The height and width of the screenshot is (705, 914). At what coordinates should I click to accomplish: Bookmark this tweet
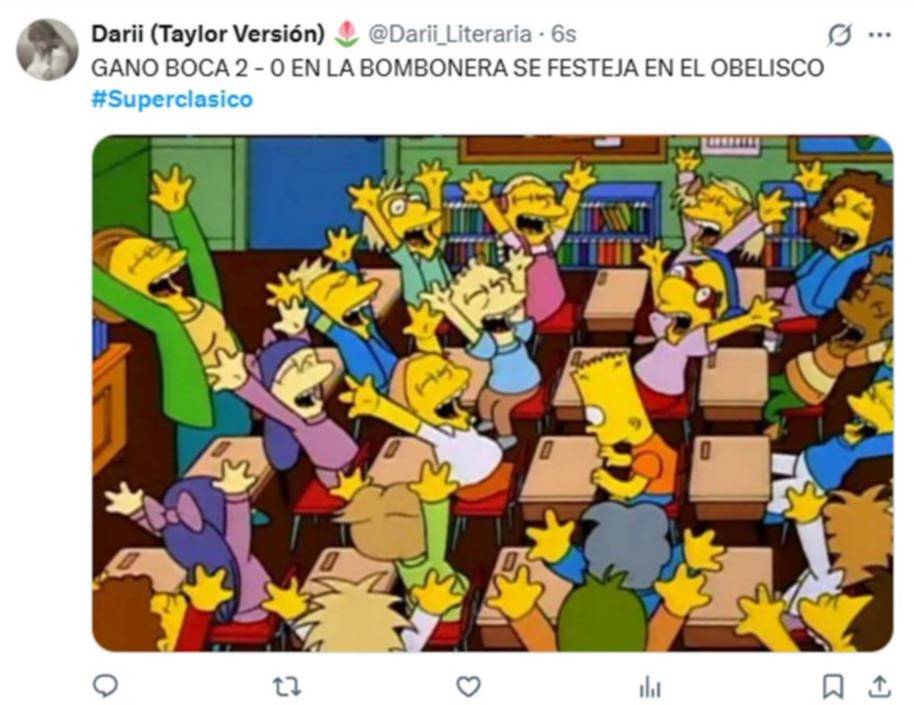(x=832, y=686)
